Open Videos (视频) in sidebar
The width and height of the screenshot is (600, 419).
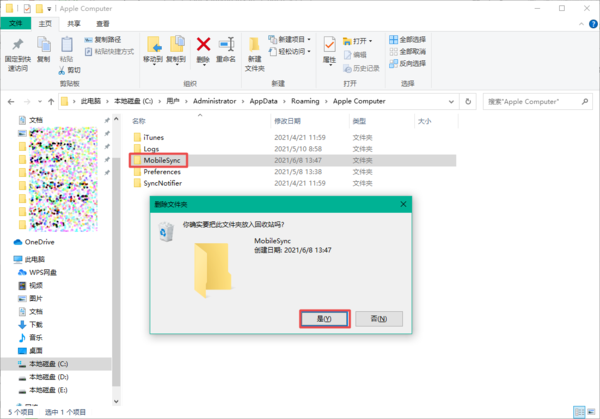click(x=31, y=285)
